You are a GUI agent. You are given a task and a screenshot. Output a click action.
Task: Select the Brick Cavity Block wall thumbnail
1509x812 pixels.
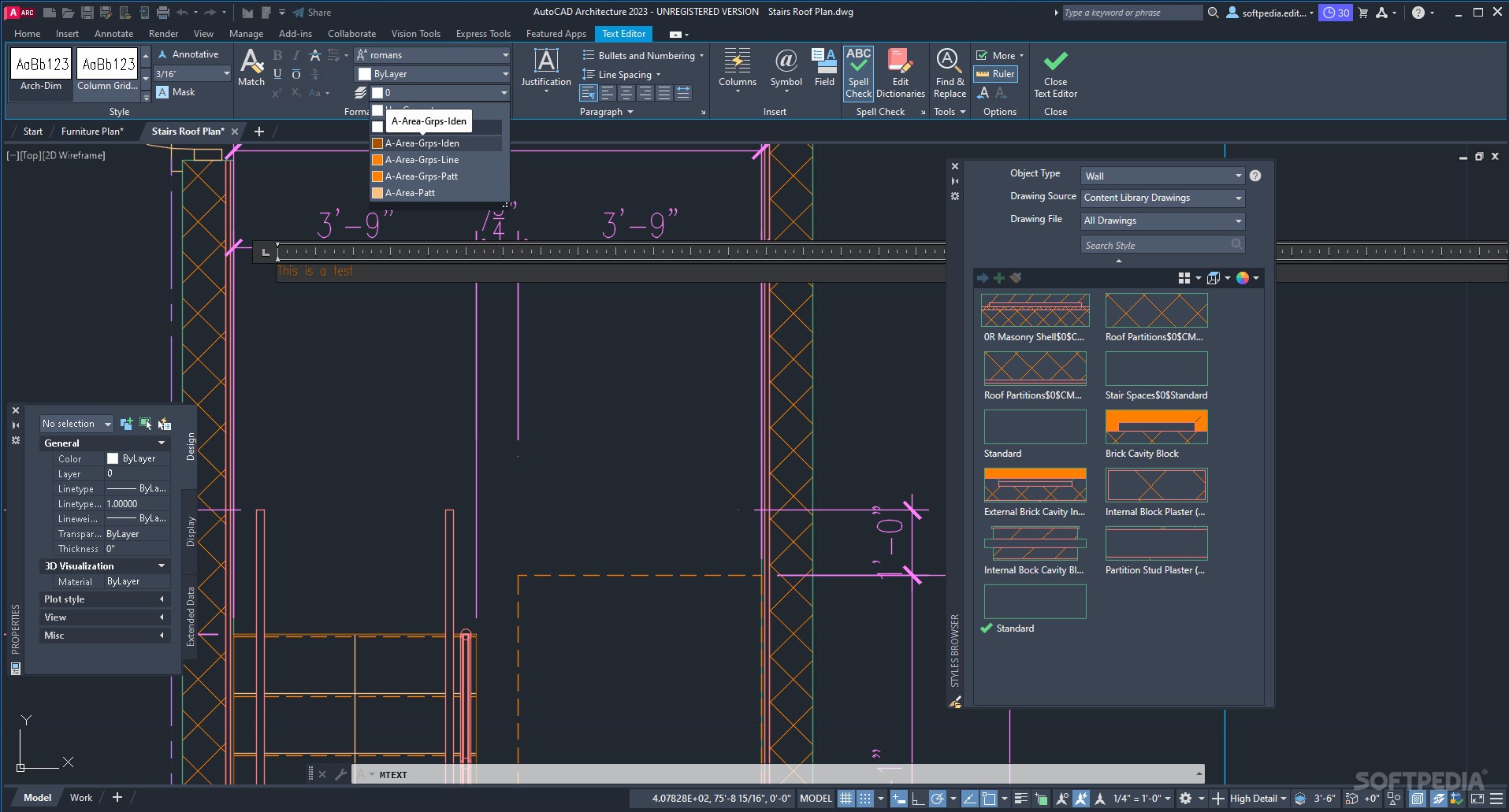[1156, 427]
